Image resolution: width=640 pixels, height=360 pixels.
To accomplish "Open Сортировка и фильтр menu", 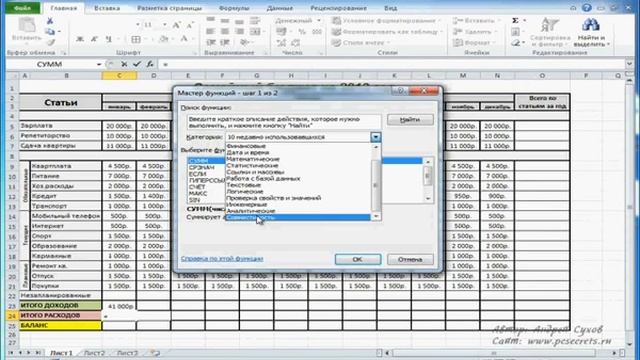I will point(550,32).
